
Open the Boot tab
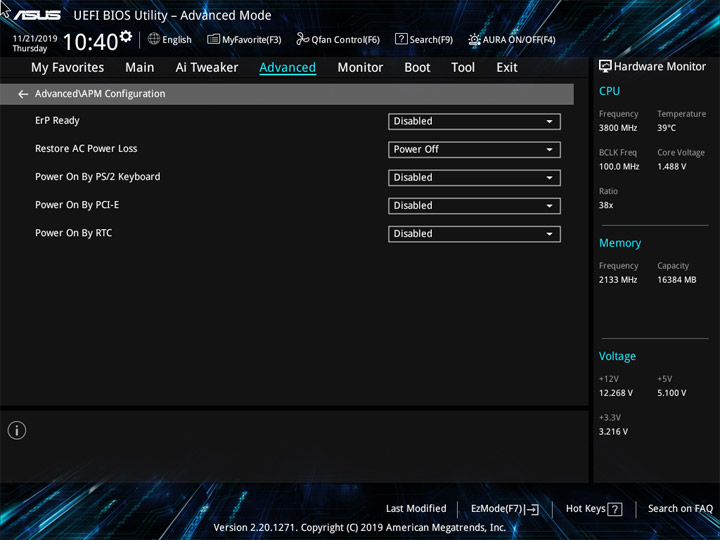point(417,68)
